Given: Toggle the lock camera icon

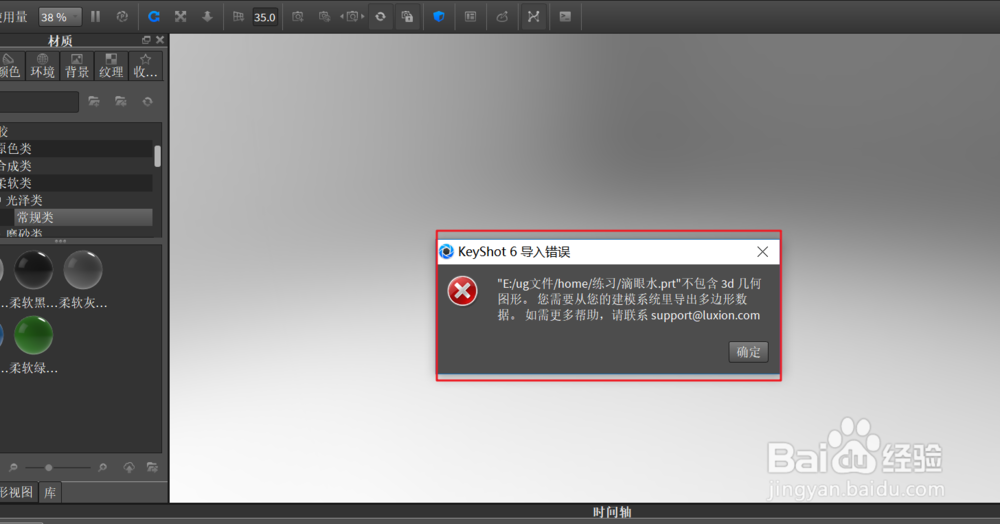Looking at the screenshot, I should [407, 17].
